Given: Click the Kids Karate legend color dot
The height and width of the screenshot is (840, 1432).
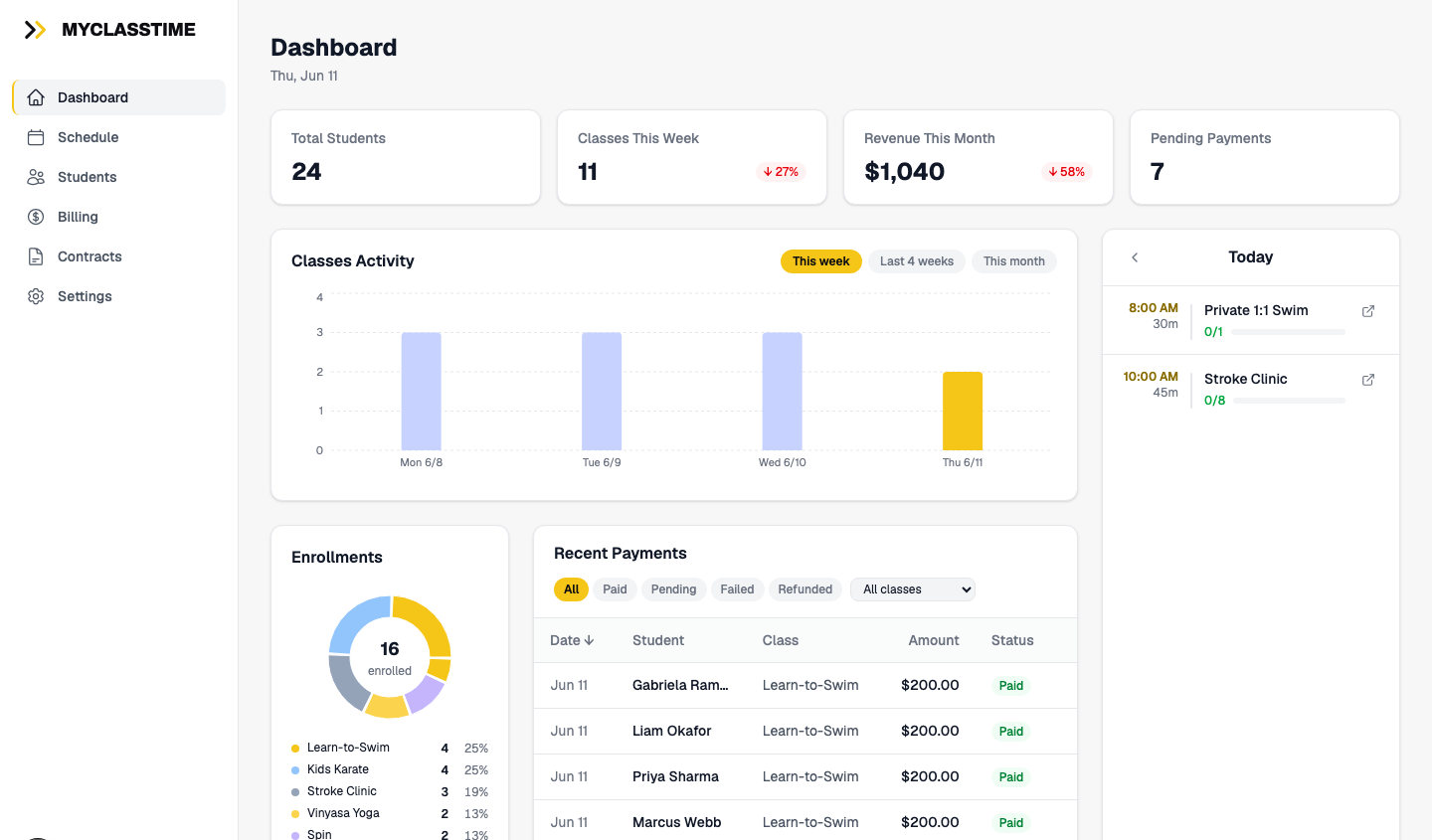Looking at the screenshot, I should pyautogui.click(x=295, y=770).
